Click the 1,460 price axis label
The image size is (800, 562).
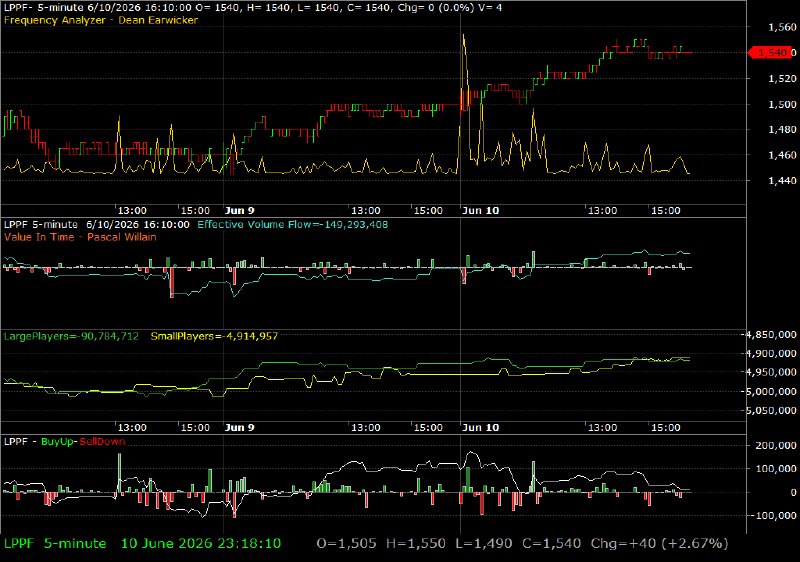[782, 155]
